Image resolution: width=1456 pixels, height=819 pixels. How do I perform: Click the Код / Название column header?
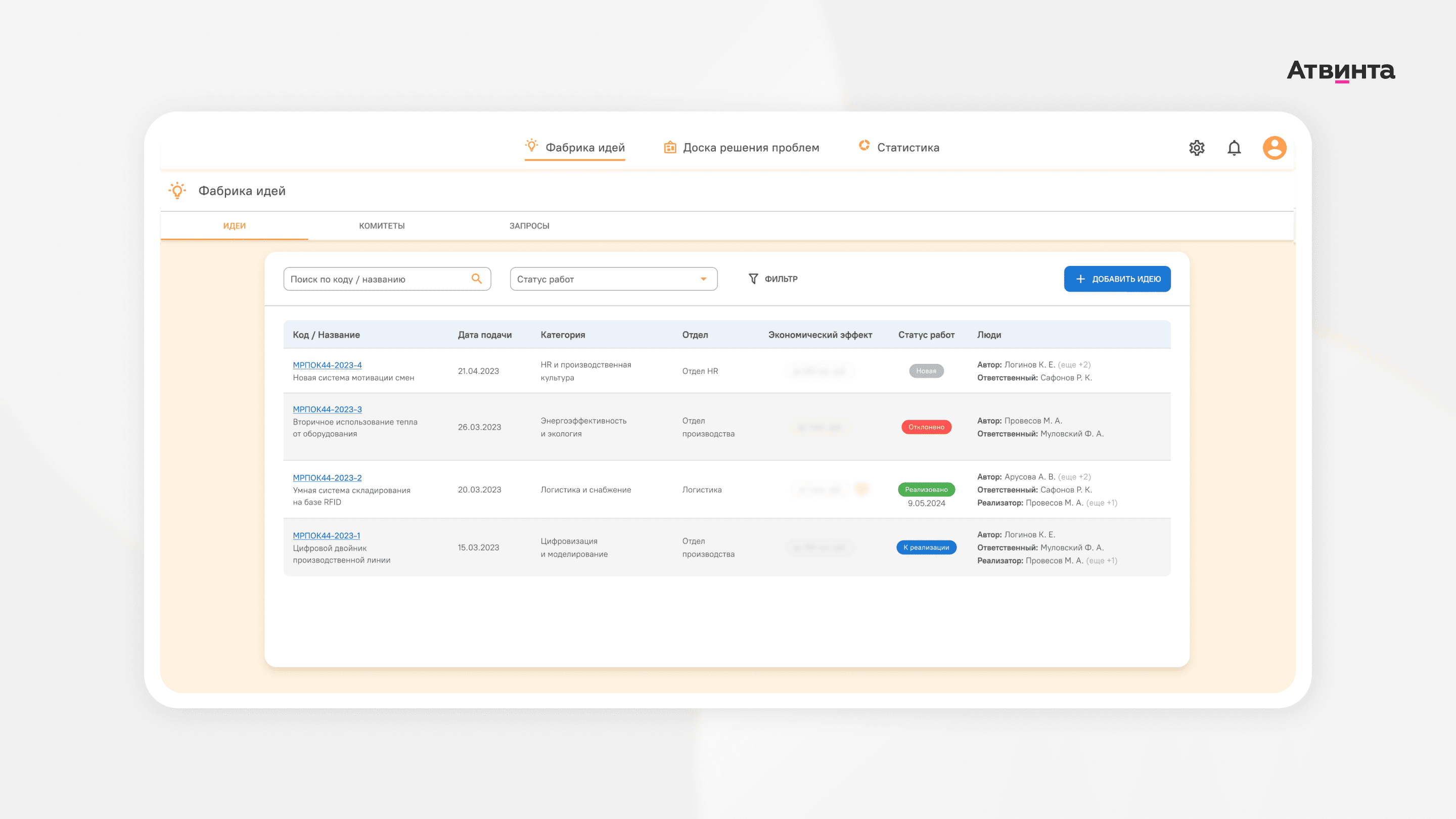[x=326, y=335]
